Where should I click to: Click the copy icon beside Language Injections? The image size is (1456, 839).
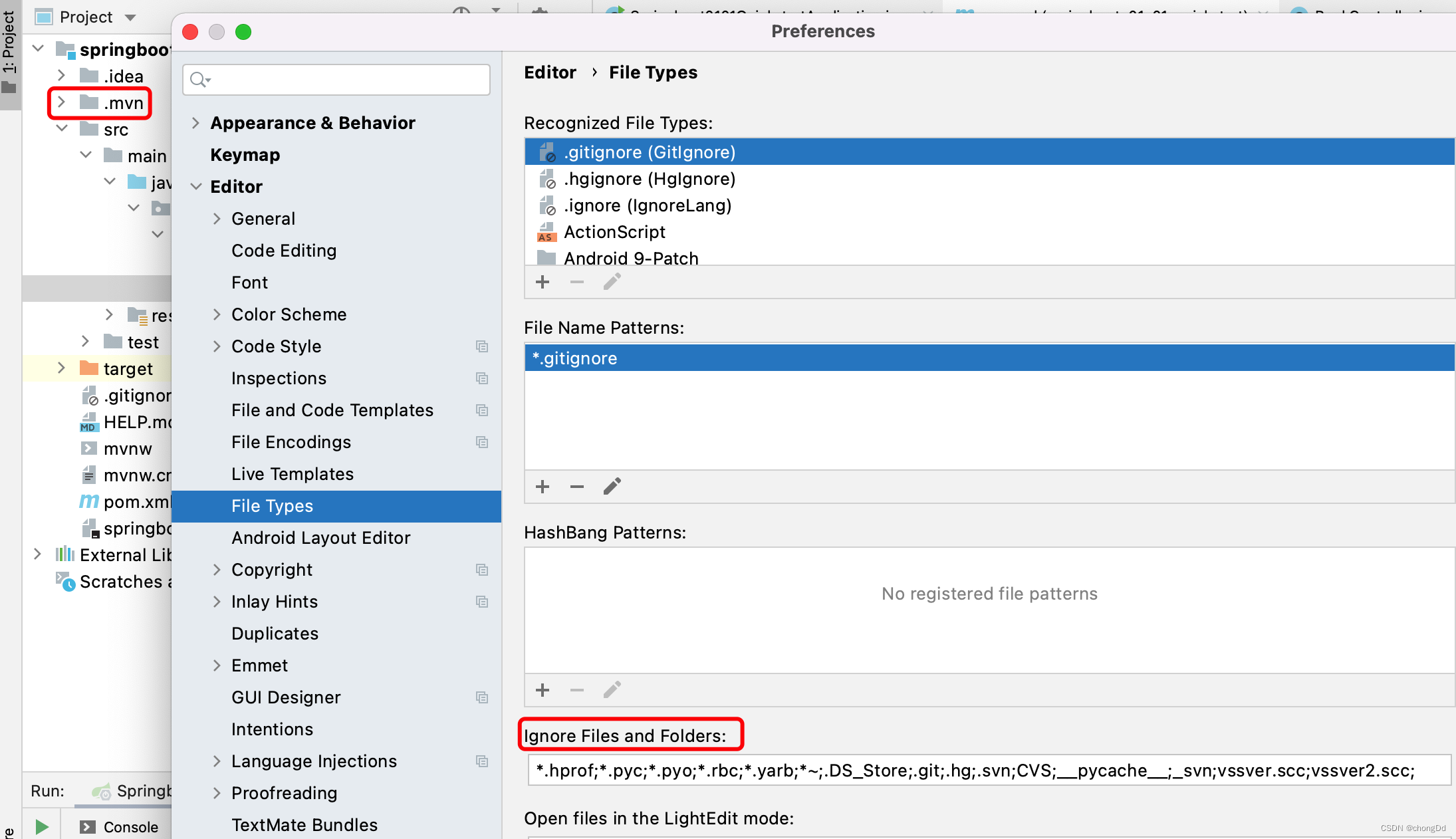click(482, 761)
